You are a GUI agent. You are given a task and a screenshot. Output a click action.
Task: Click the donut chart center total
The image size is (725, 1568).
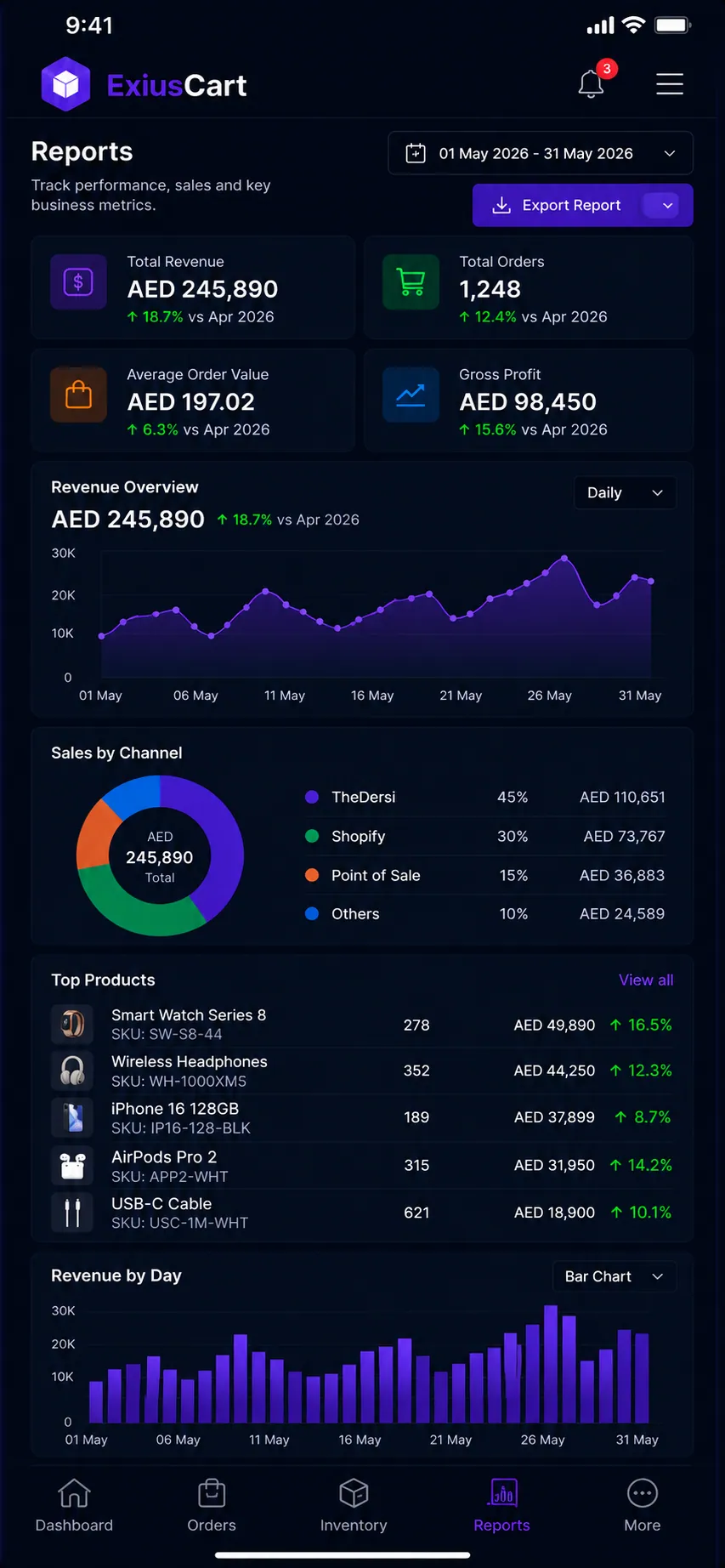[x=160, y=857]
